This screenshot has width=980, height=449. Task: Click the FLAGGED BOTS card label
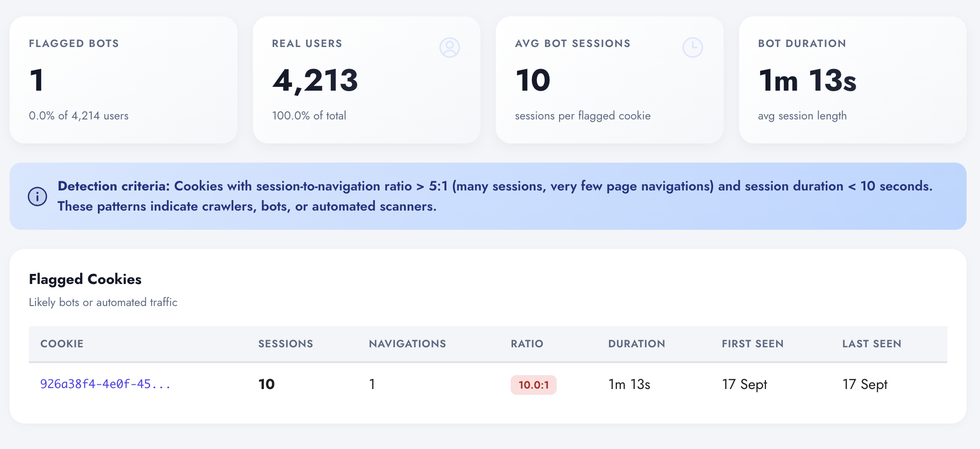(74, 44)
